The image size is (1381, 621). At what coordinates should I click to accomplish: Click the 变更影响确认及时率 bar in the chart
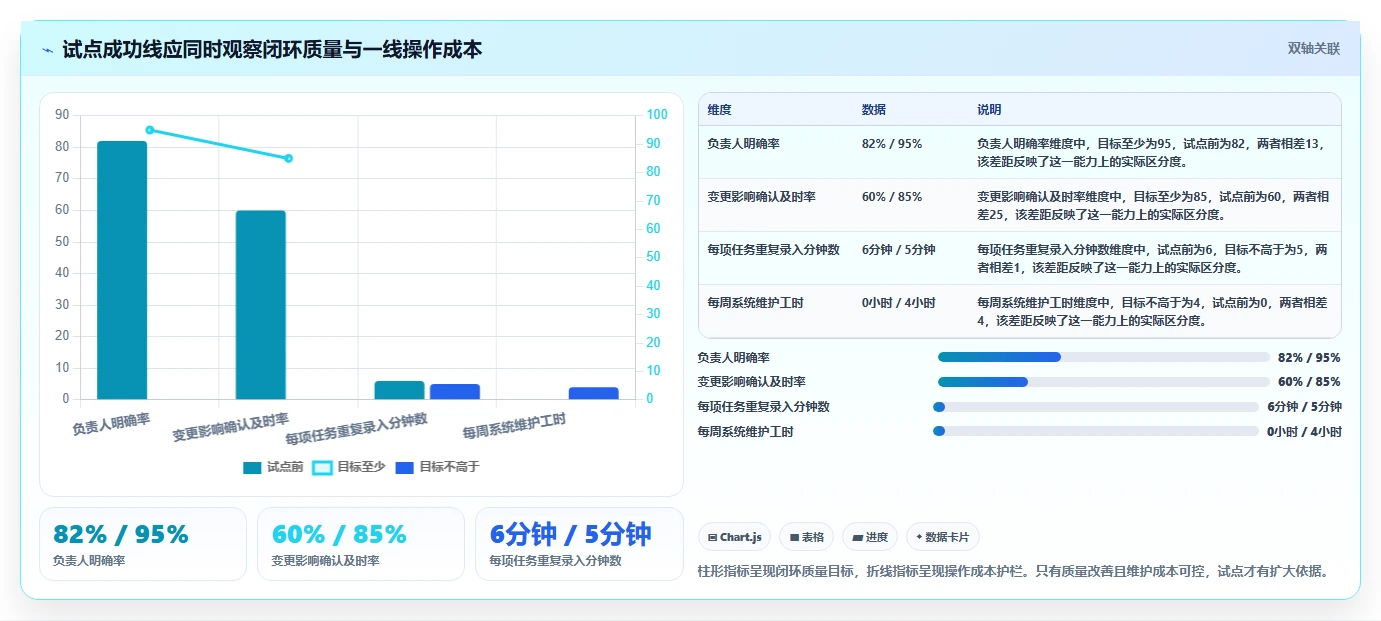[261, 305]
